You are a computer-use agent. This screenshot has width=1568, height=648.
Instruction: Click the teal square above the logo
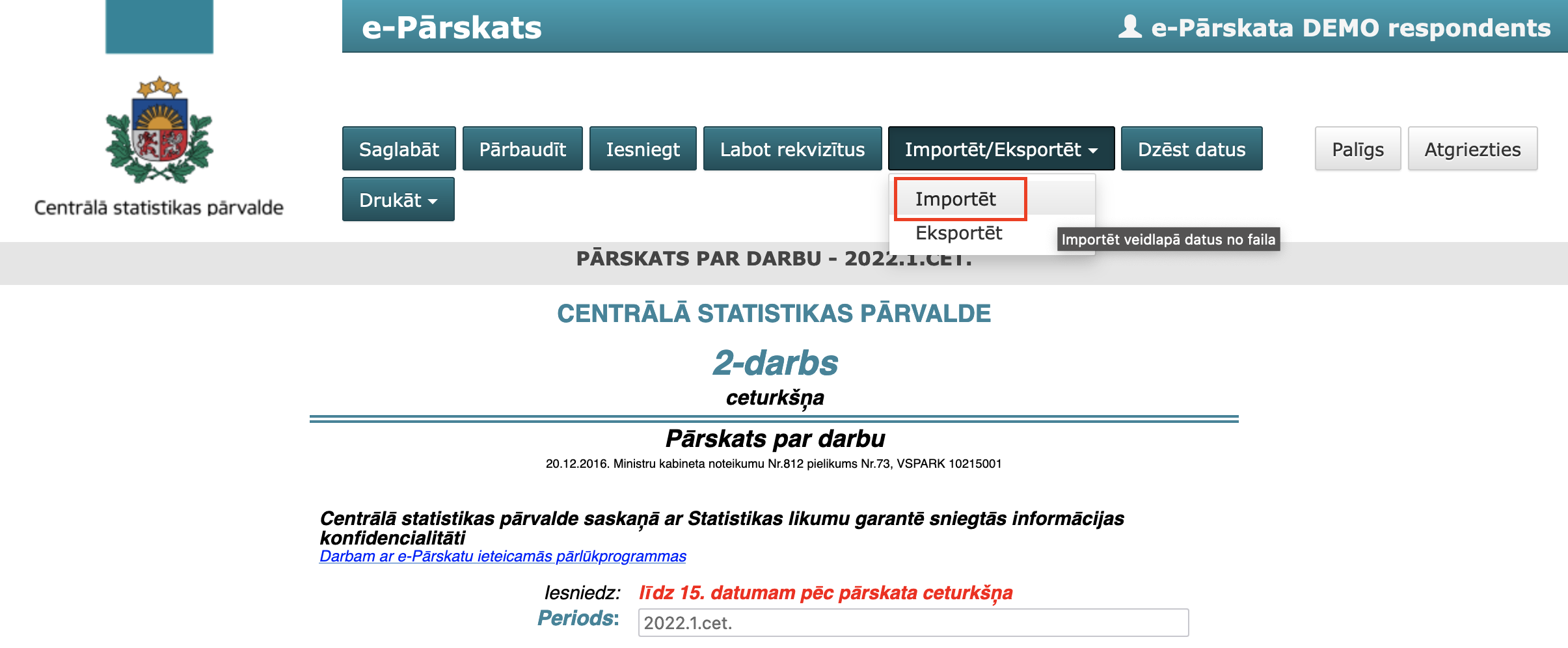(159, 27)
